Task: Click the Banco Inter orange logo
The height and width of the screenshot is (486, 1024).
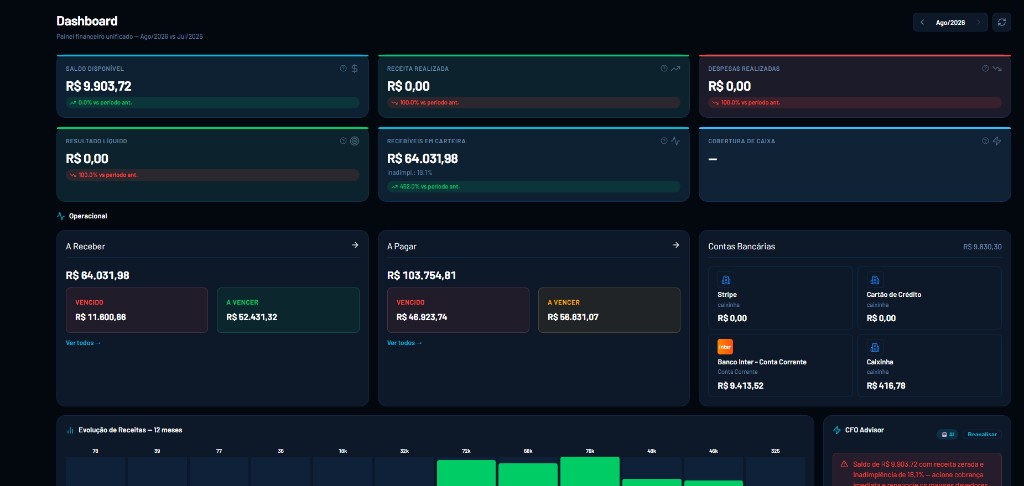Action: point(725,346)
